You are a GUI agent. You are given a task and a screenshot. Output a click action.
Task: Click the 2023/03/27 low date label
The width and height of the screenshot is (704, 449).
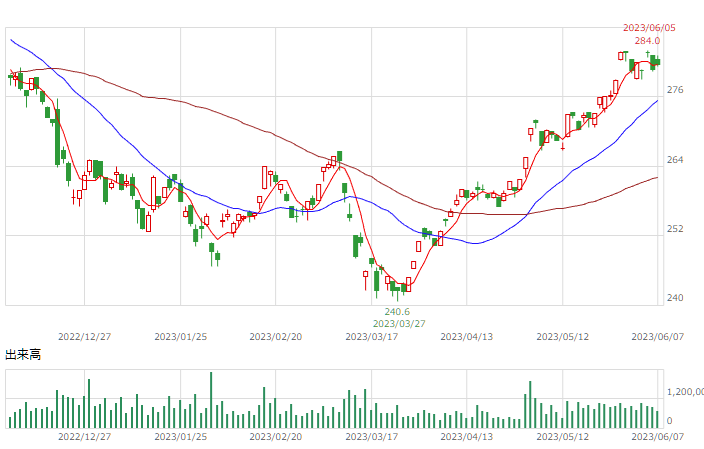pos(399,324)
